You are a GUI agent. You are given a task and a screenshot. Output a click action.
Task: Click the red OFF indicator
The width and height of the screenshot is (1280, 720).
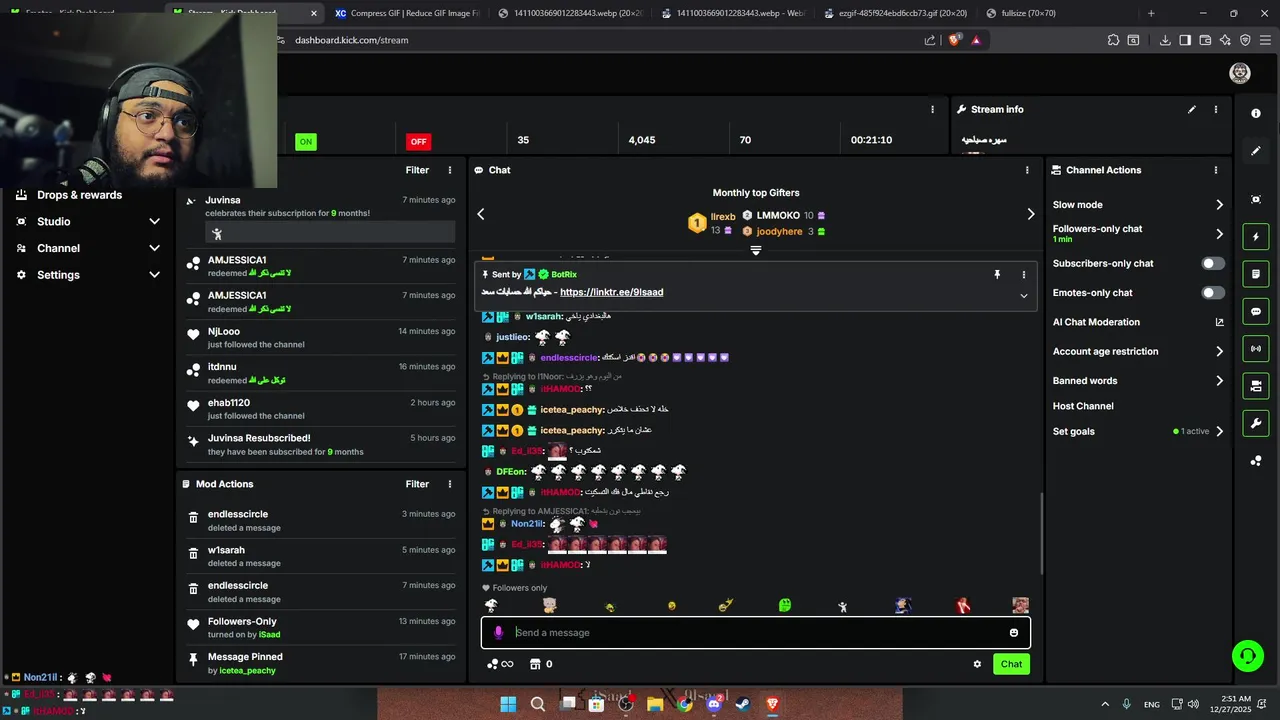[x=418, y=141]
